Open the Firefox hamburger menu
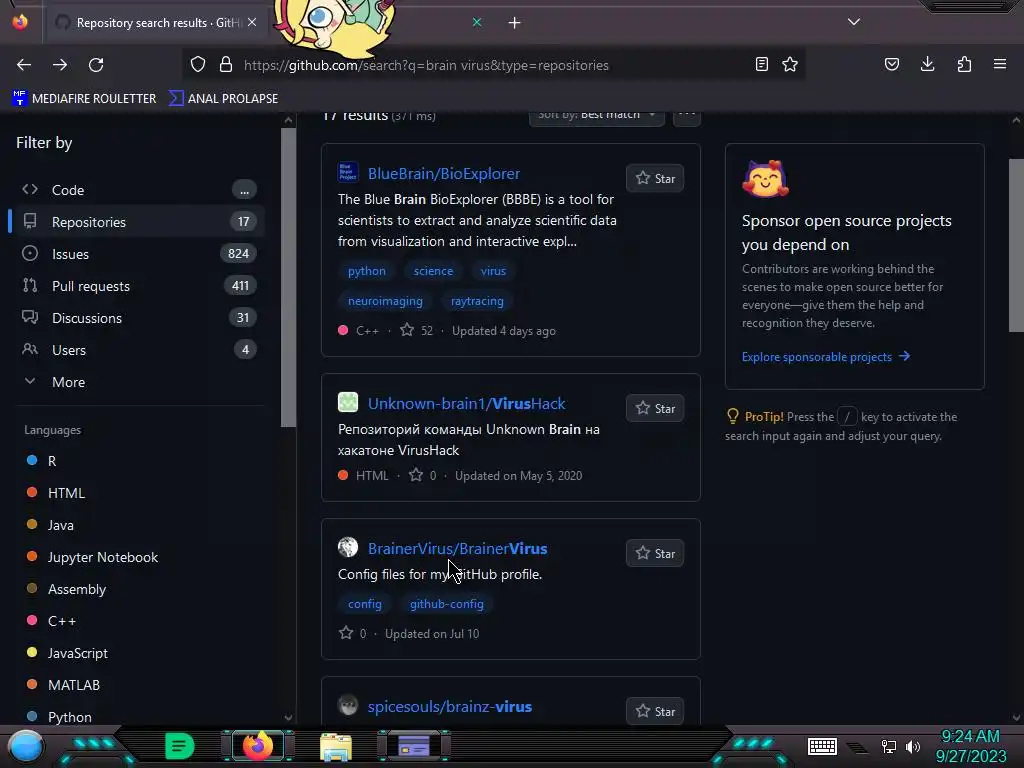This screenshot has height=768, width=1024. (1000, 64)
